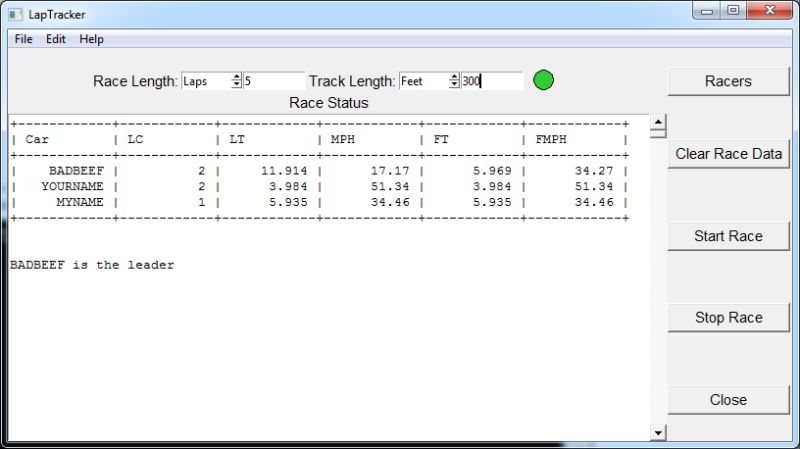Image resolution: width=800 pixels, height=449 pixels.
Task: Click BADBEEF fastest time 5.969
Action: (492, 170)
